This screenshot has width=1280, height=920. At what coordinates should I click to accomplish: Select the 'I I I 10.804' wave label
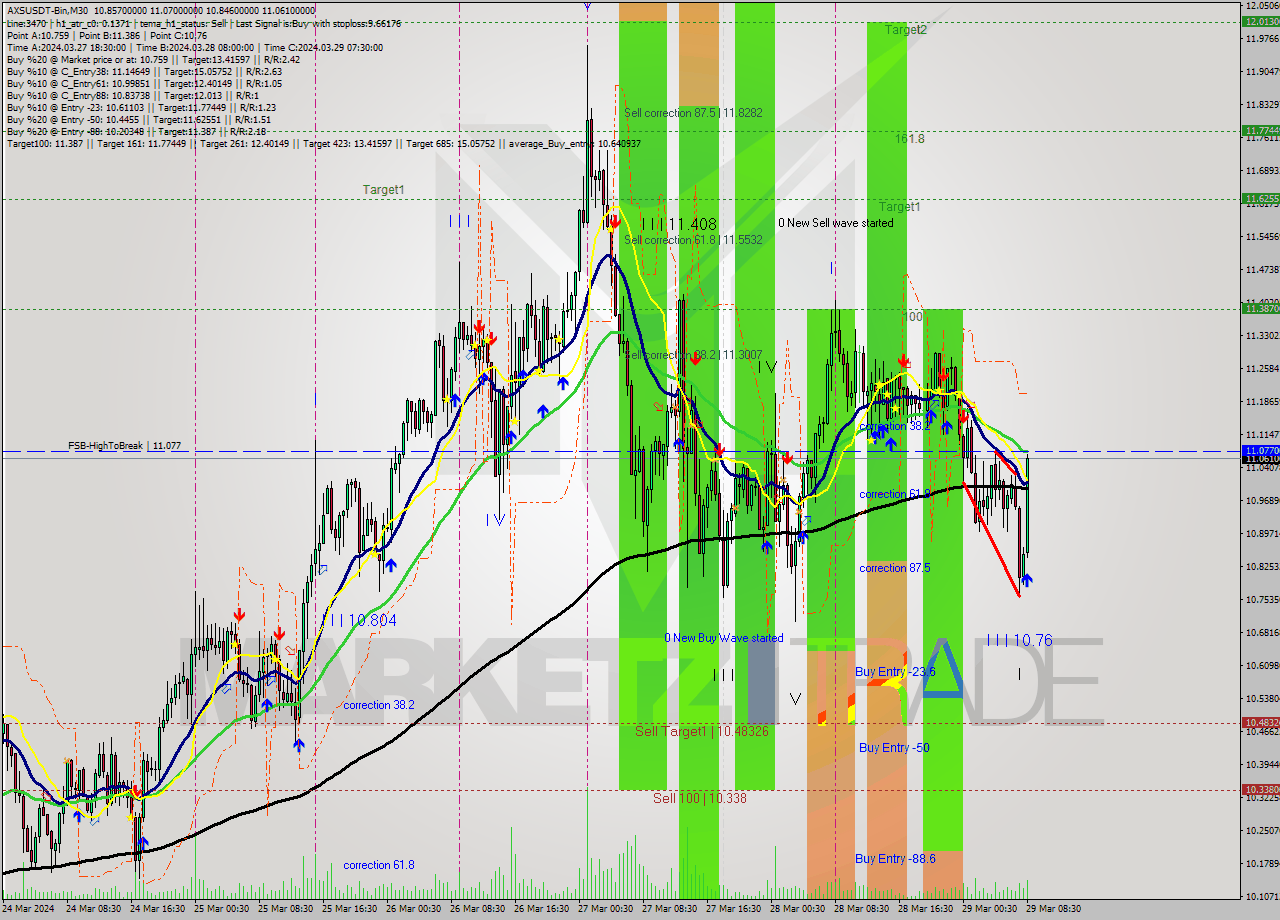(x=363, y=620)
